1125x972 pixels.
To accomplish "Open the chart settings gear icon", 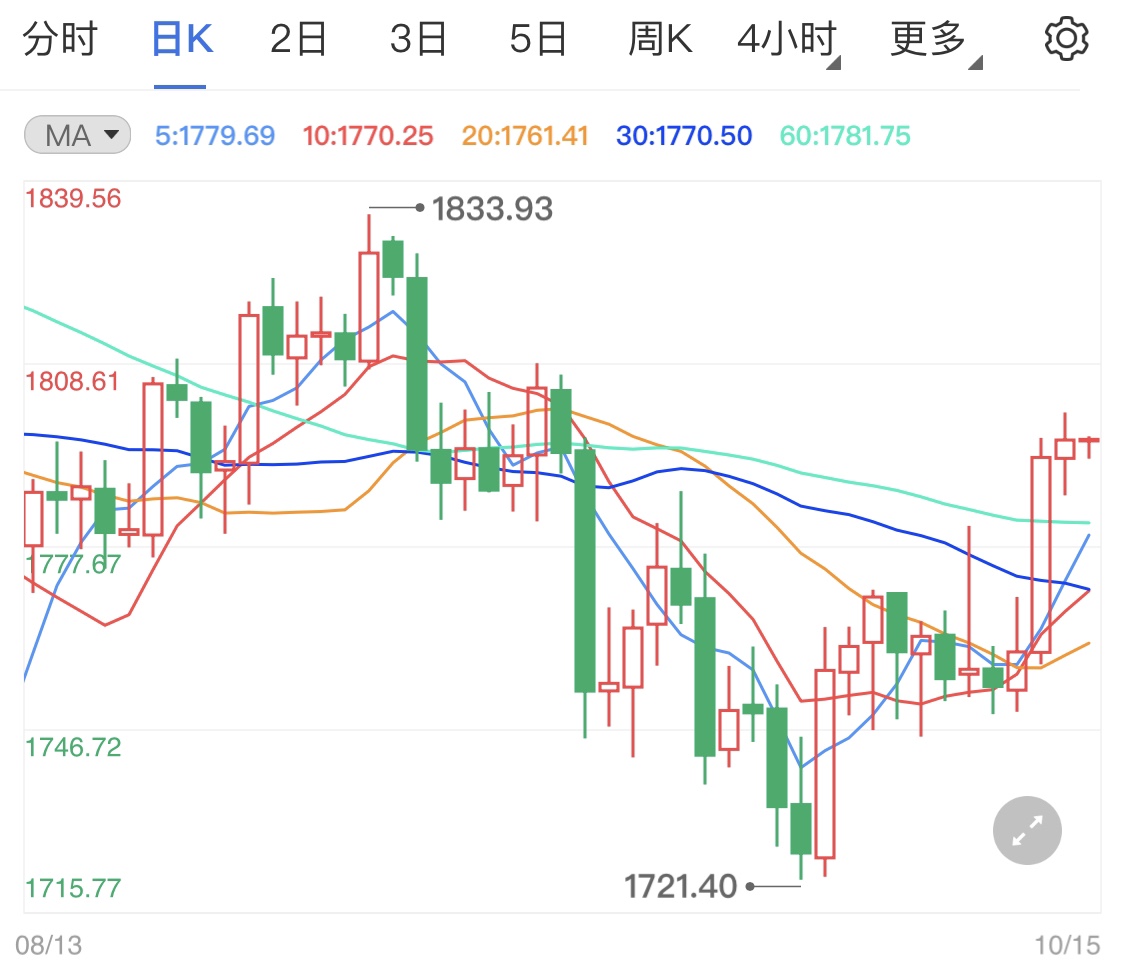I will point(1067,38).
